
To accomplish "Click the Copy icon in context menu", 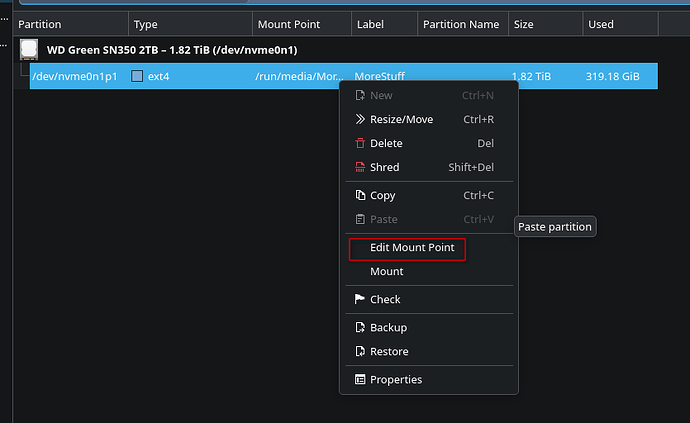I will point(360,195).
